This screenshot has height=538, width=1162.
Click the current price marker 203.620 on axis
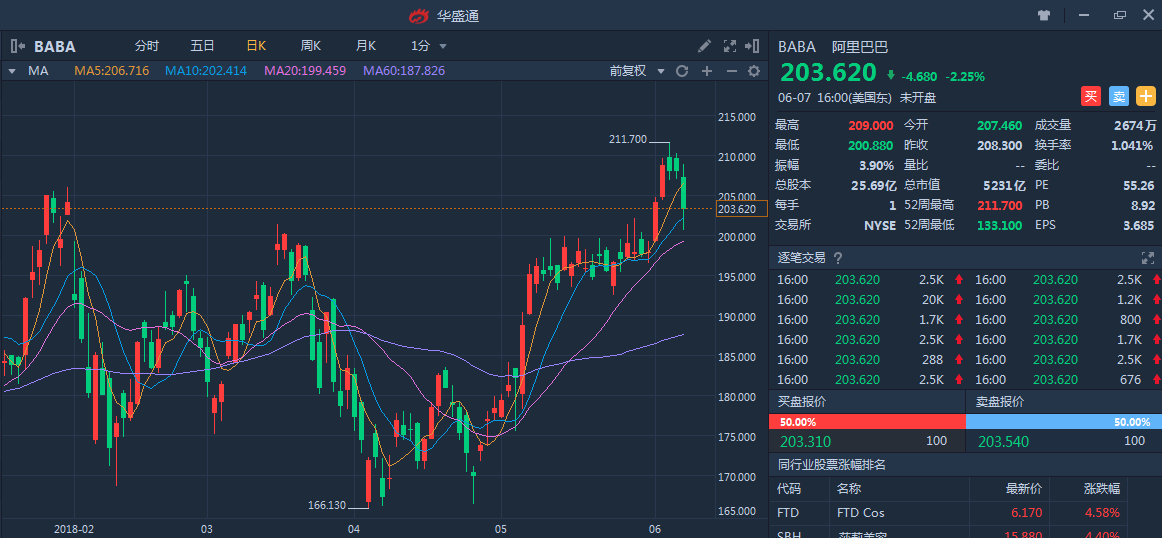point(741,209)
